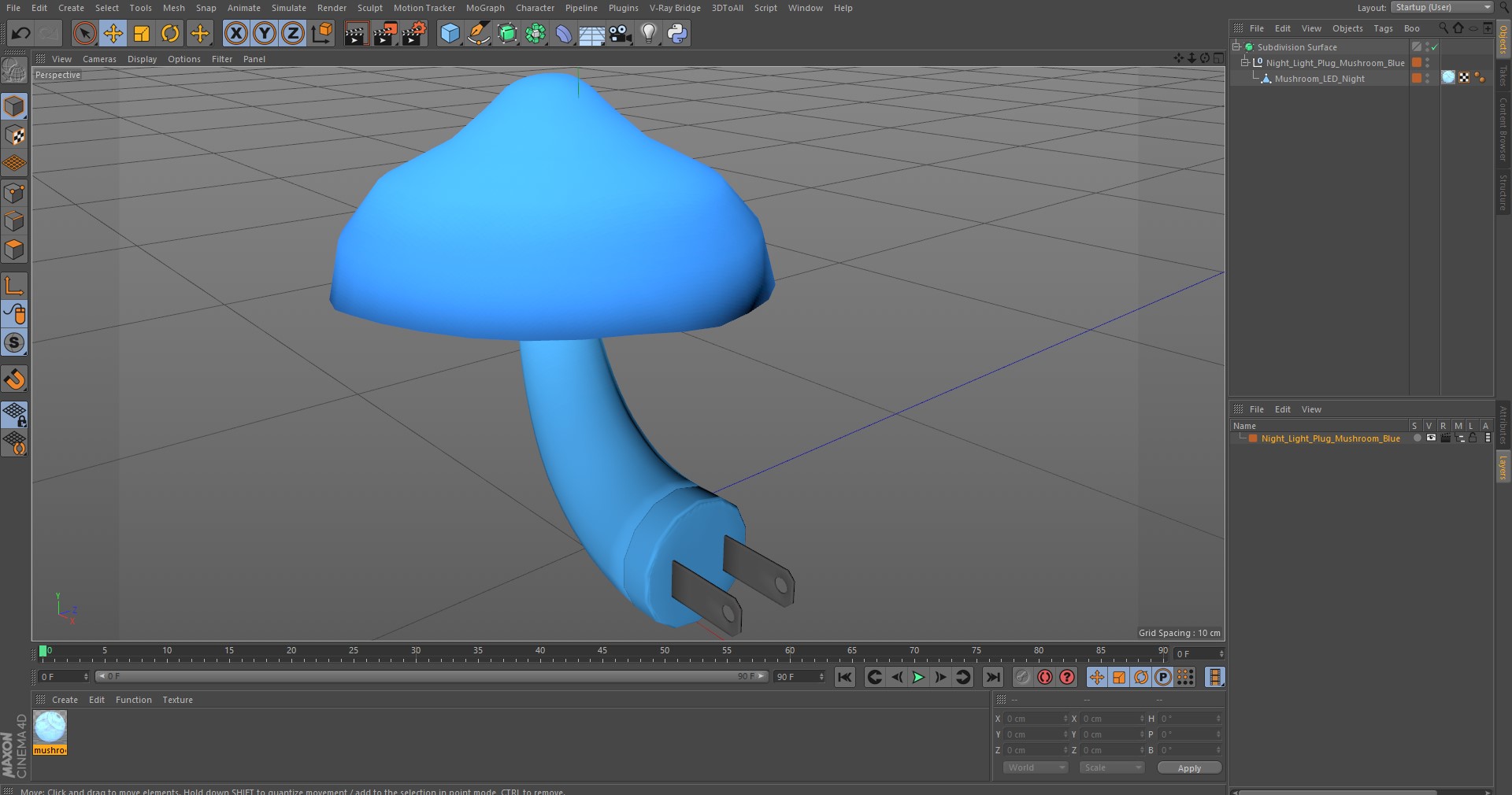Add a light object
Screen dimensions: 1512x795
(x=648, y=33)
